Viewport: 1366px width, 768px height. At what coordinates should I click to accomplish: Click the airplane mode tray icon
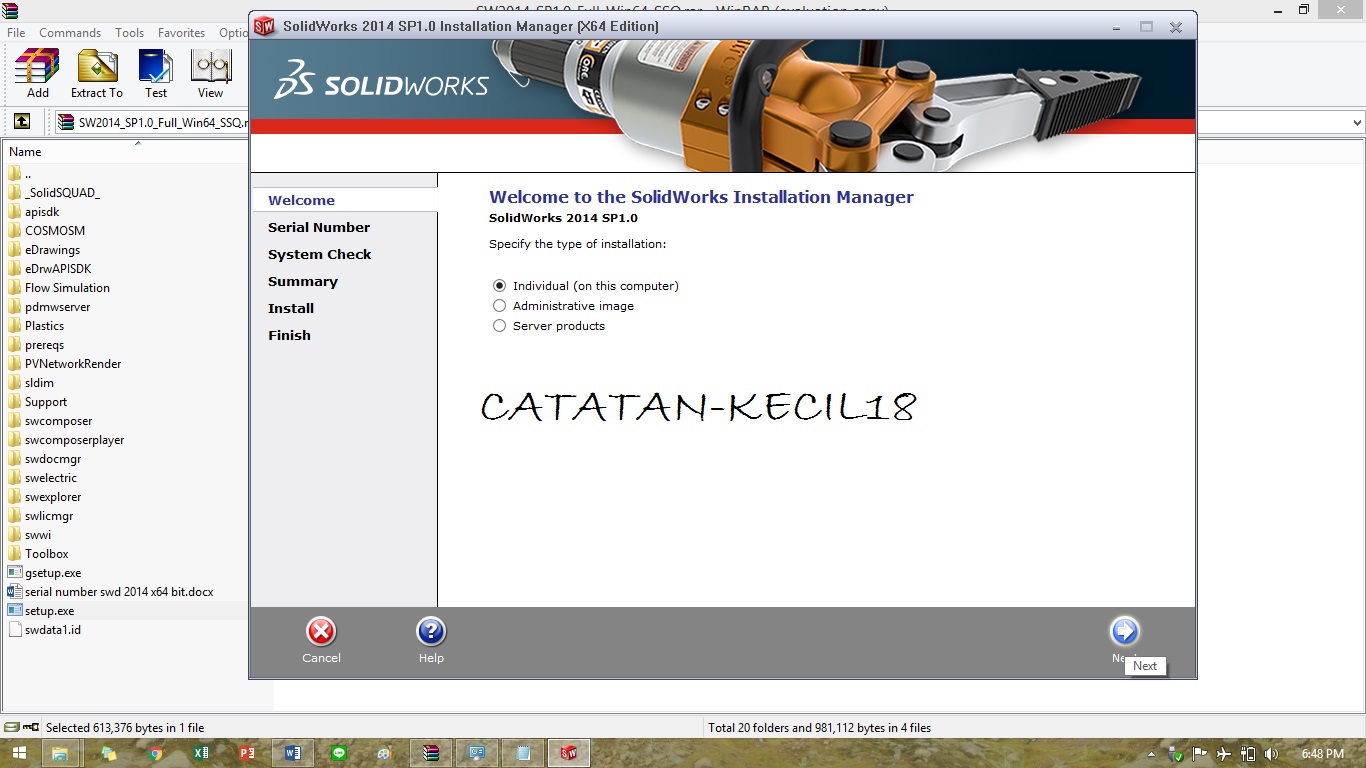[x=1224, y=753]
